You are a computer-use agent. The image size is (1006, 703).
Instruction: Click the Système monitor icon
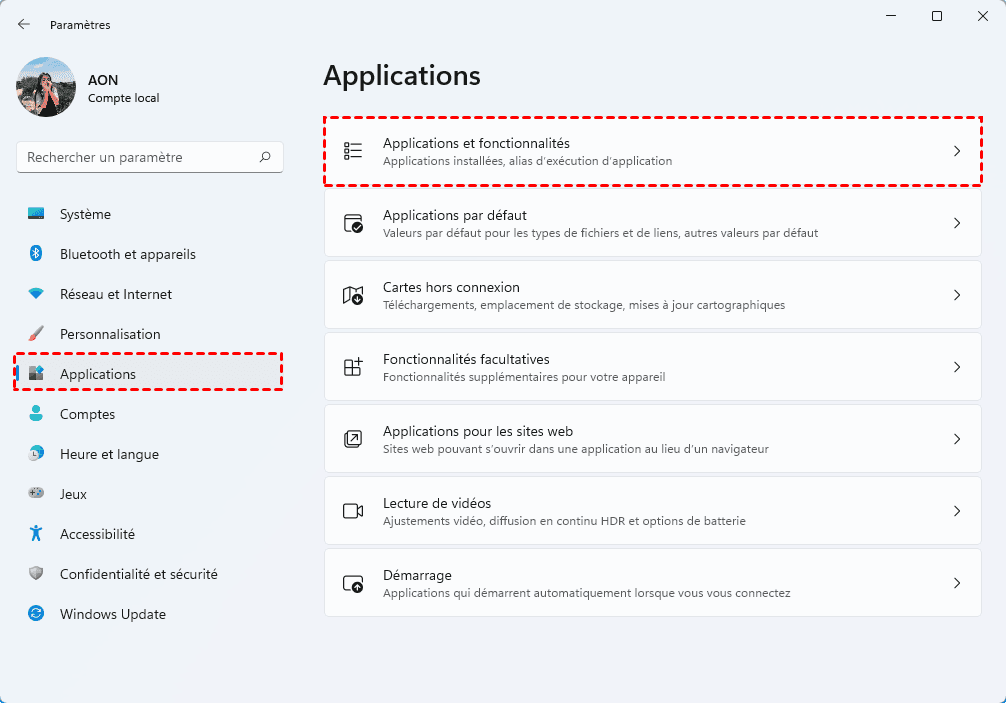pyautogui.click(x=36, y=214)
